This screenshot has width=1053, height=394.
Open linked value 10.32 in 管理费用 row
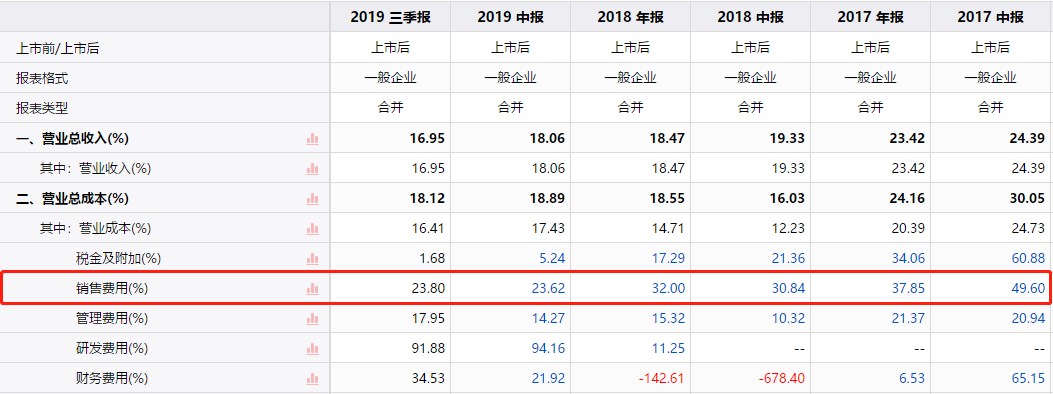pyautogui.click(x=788, y=318)
